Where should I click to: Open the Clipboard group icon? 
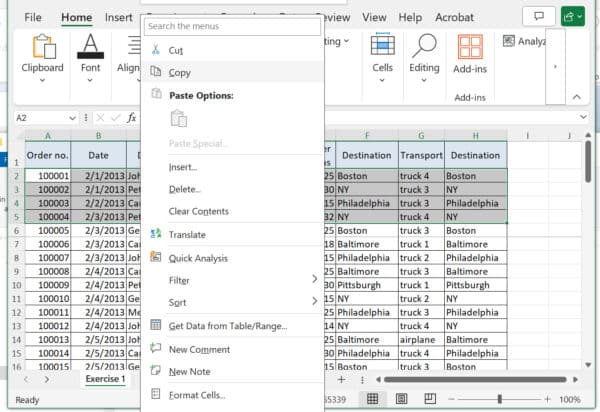(44, 47)
